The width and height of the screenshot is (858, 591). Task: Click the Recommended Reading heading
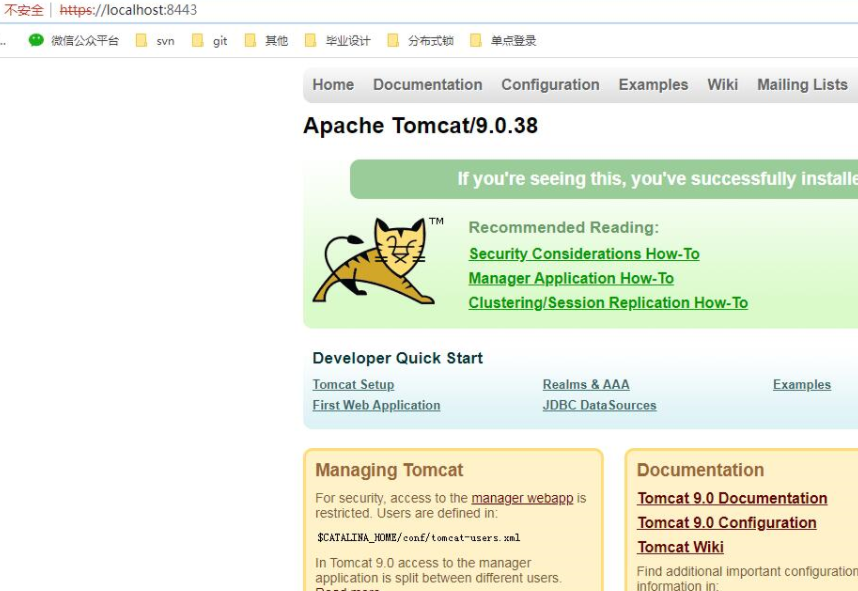(x=564, y=228)
